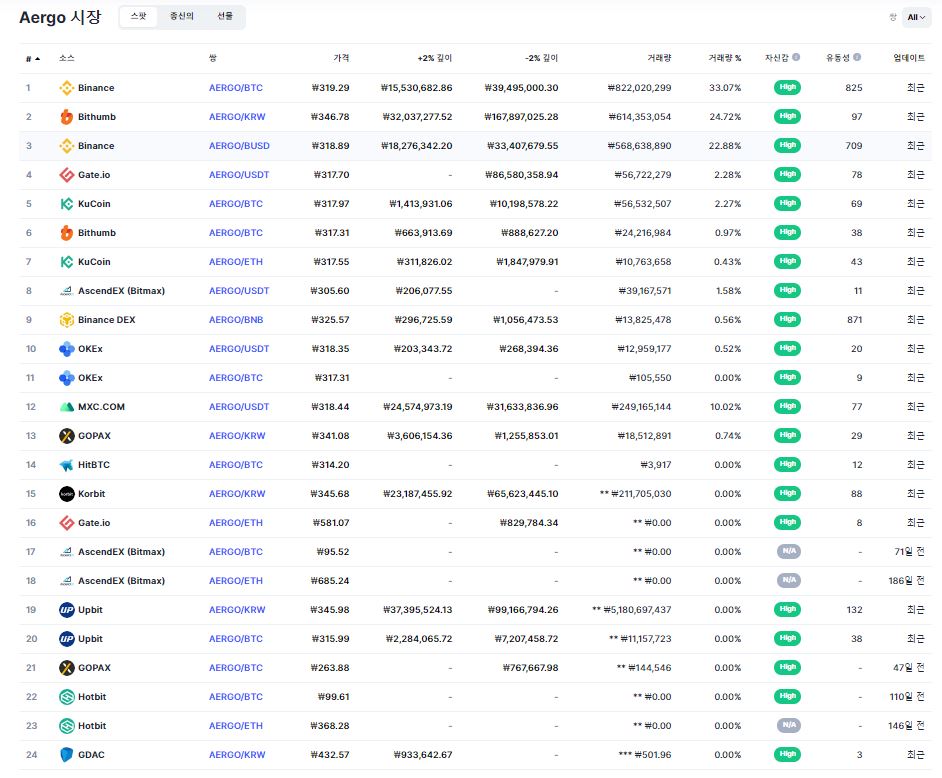This screenshot has width=942, height=778.
Task: Switch to the 종신의 tab
Action: [x=181, y=16]
